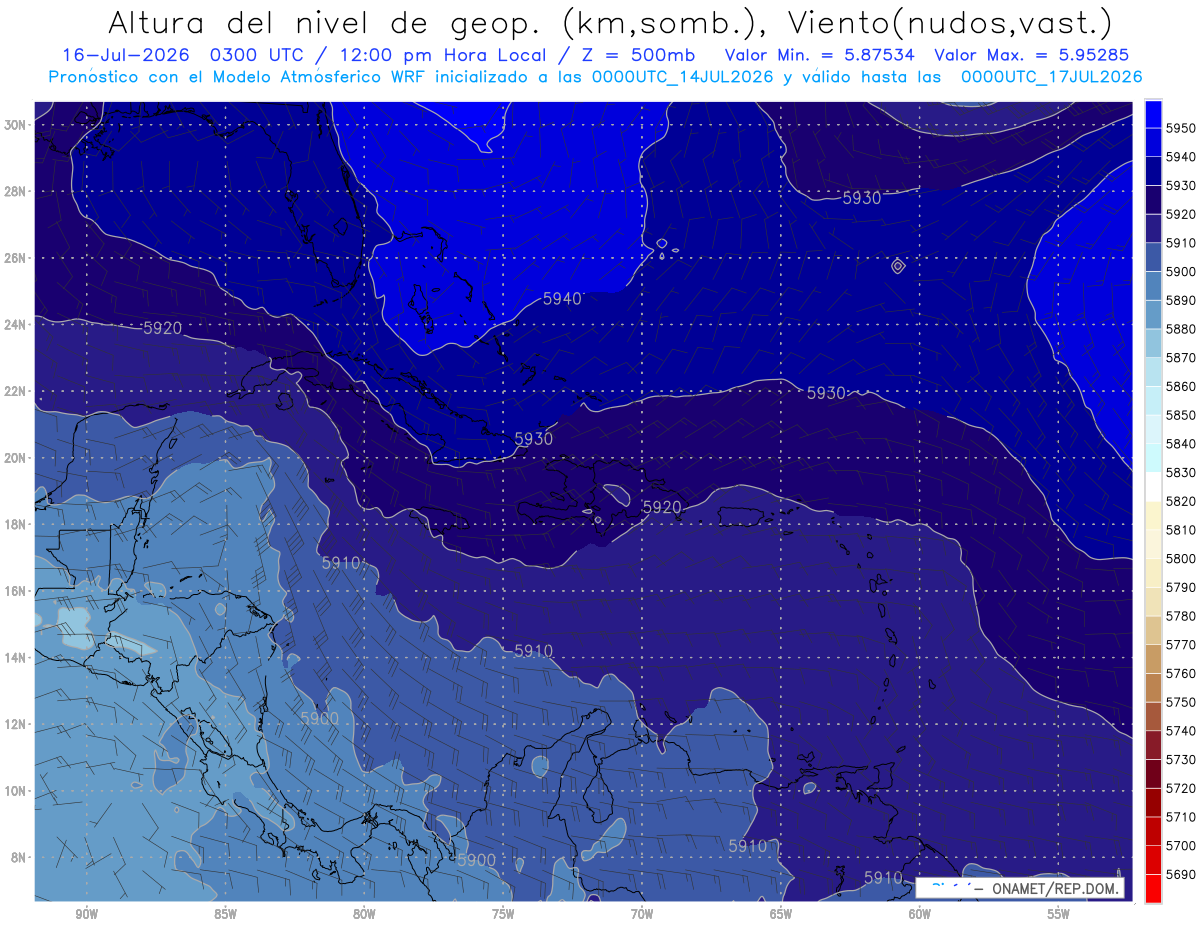1200x927 pixels.
Task: Click the colorbar legend value '5820'
Action: 1181,501
